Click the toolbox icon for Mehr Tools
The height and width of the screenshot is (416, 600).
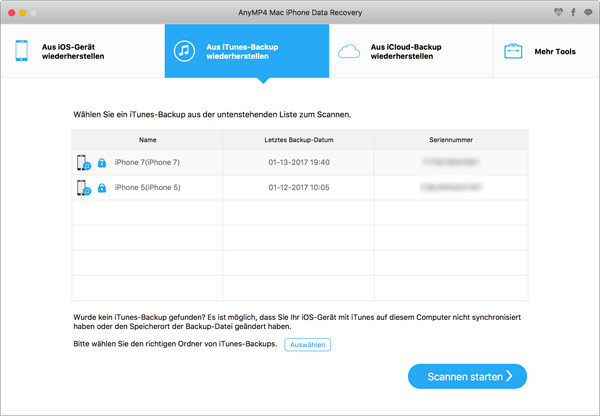513,51
